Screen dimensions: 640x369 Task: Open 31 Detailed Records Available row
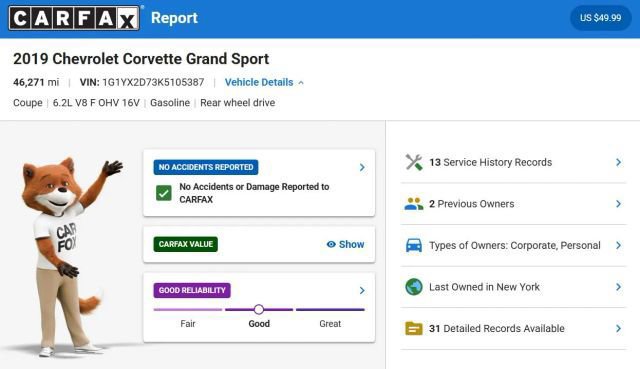pos(513,328)
